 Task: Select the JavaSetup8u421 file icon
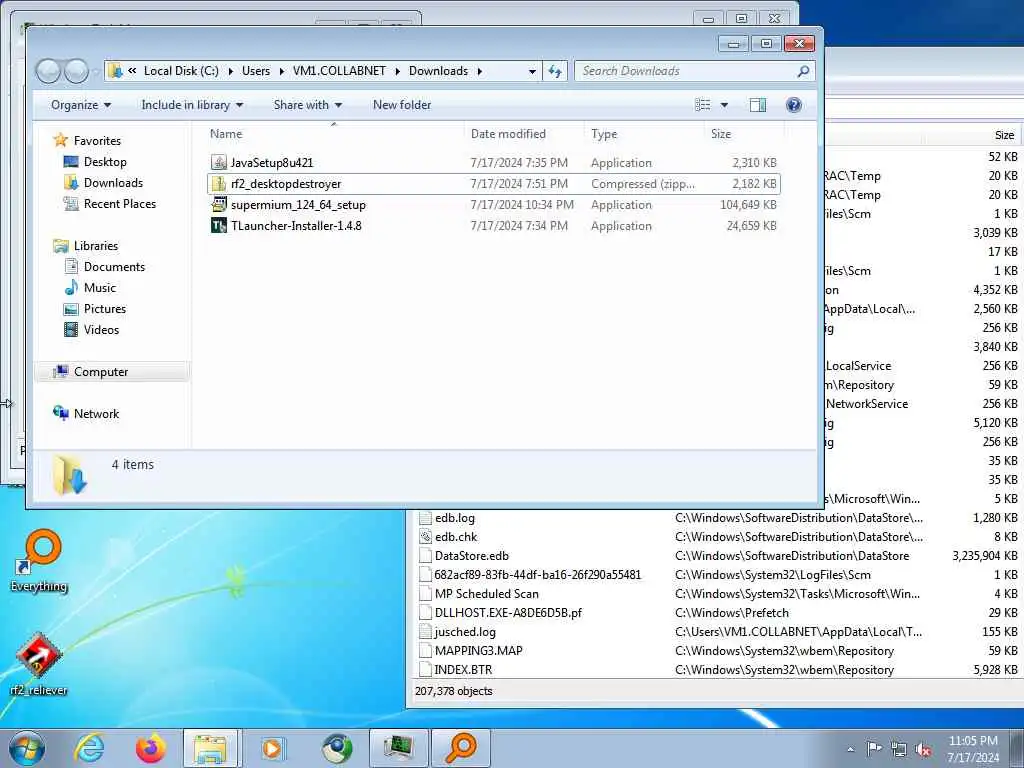(219, 163)
